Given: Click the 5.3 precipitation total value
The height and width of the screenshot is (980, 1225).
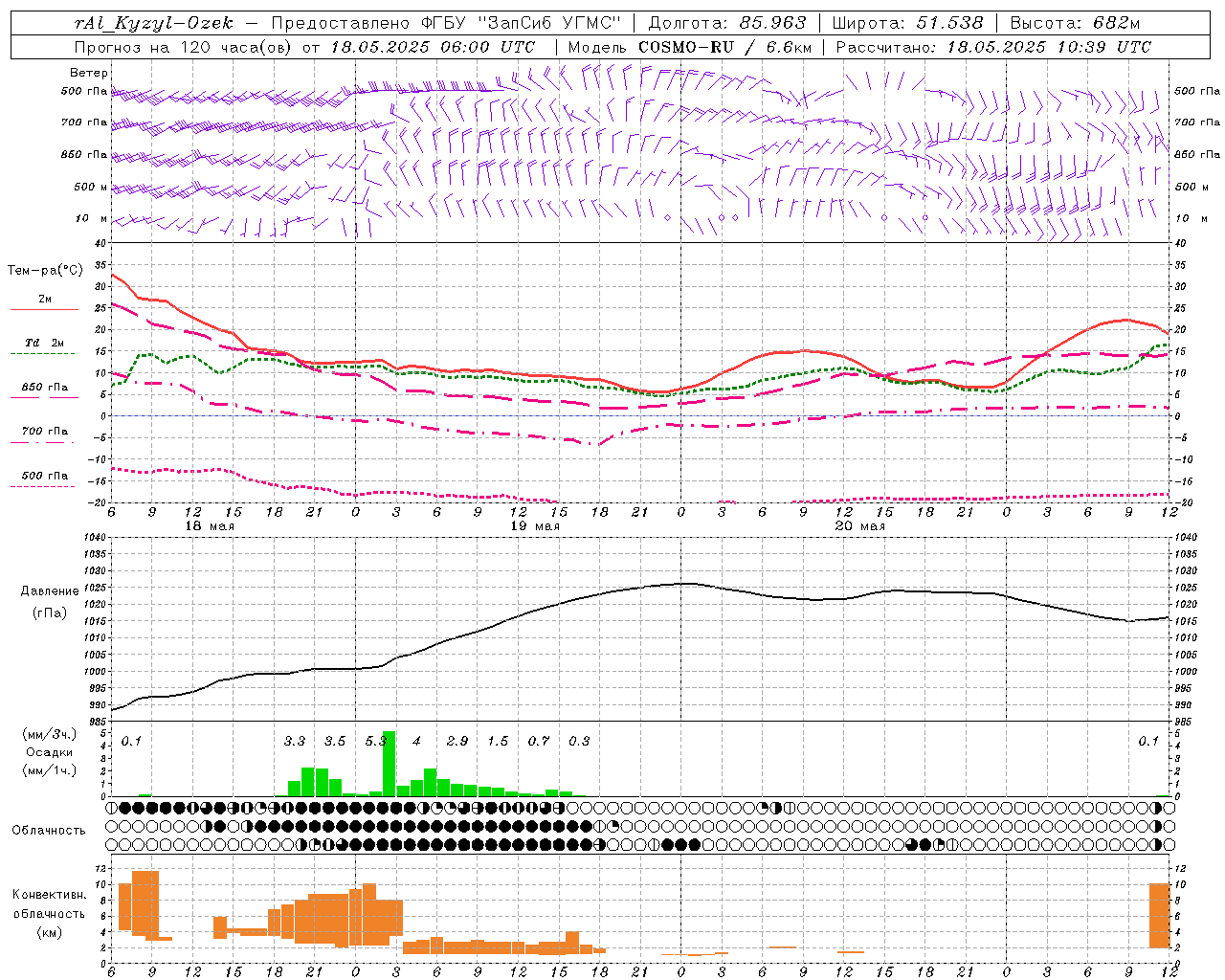Looking at the screenshot, I should pyautogui.click(x=376, y=741).
